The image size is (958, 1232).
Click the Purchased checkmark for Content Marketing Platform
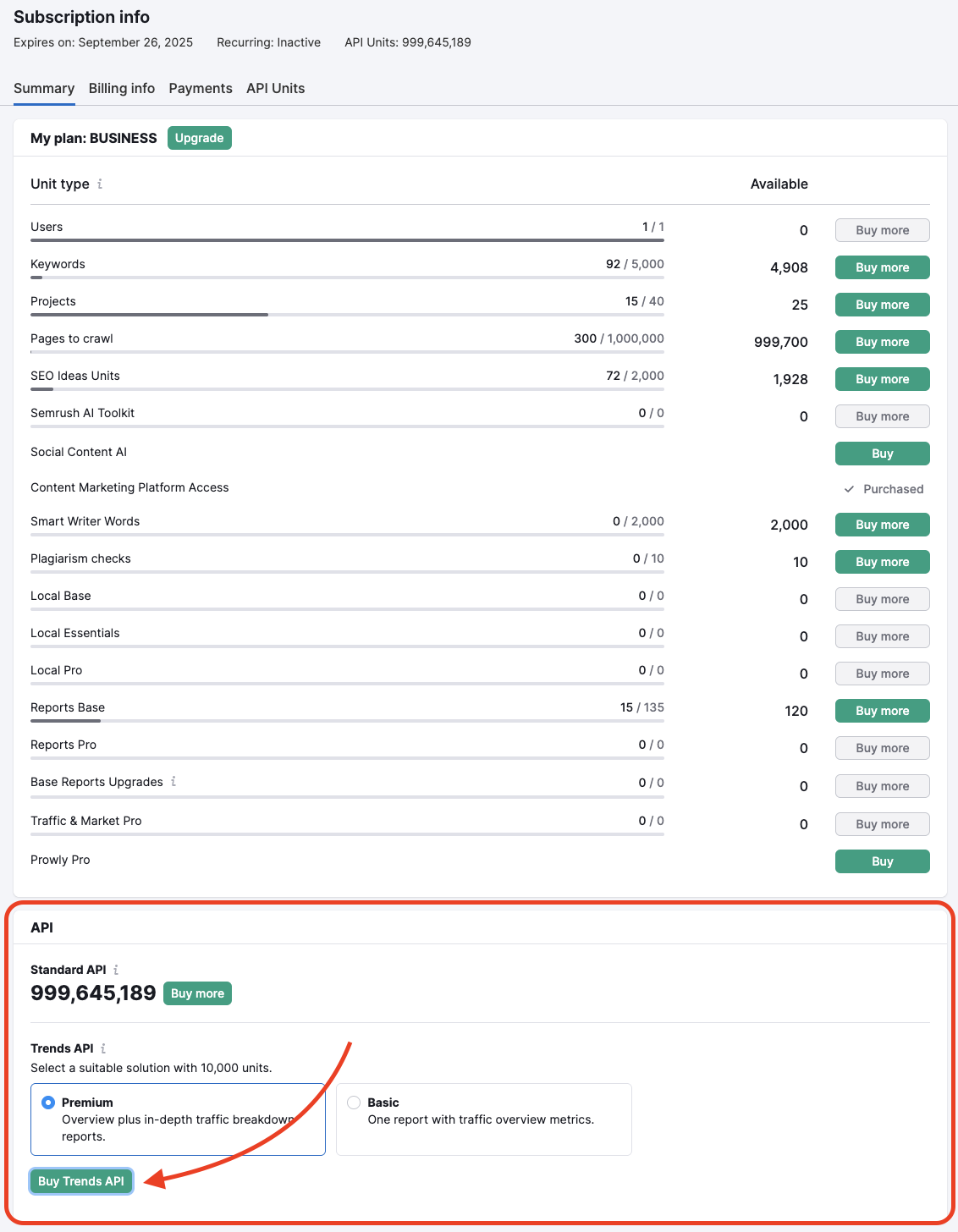[849, 489]
